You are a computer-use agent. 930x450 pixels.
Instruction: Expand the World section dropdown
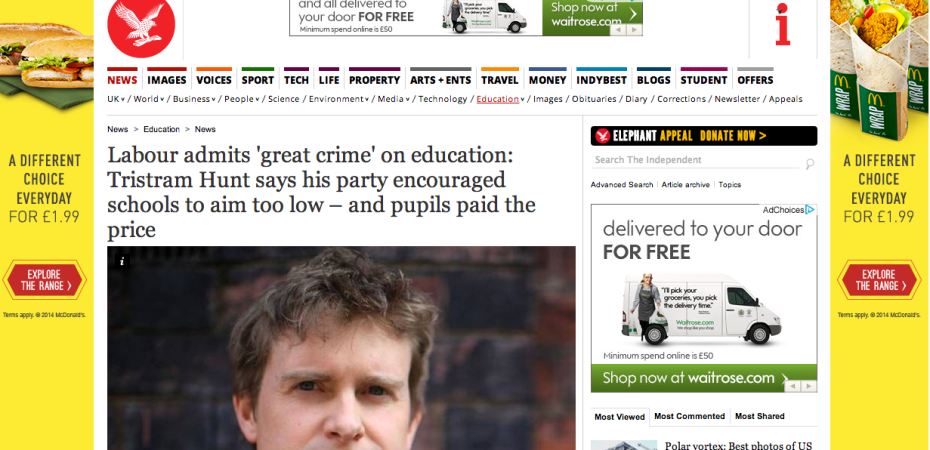[162, 100]
